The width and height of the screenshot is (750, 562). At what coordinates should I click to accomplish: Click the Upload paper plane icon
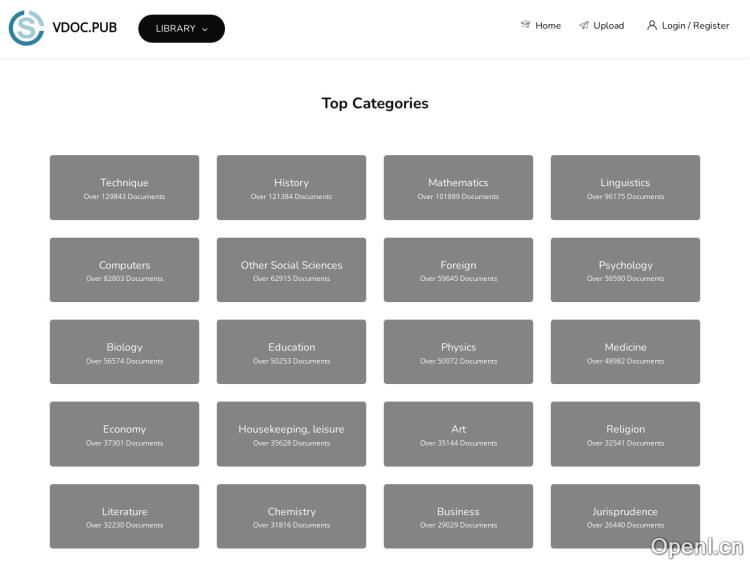[583, 26]
